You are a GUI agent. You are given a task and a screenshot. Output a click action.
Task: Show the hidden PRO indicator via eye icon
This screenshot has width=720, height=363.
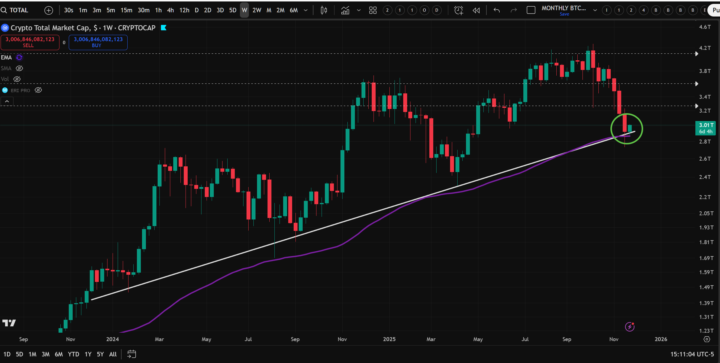[39, 90]
